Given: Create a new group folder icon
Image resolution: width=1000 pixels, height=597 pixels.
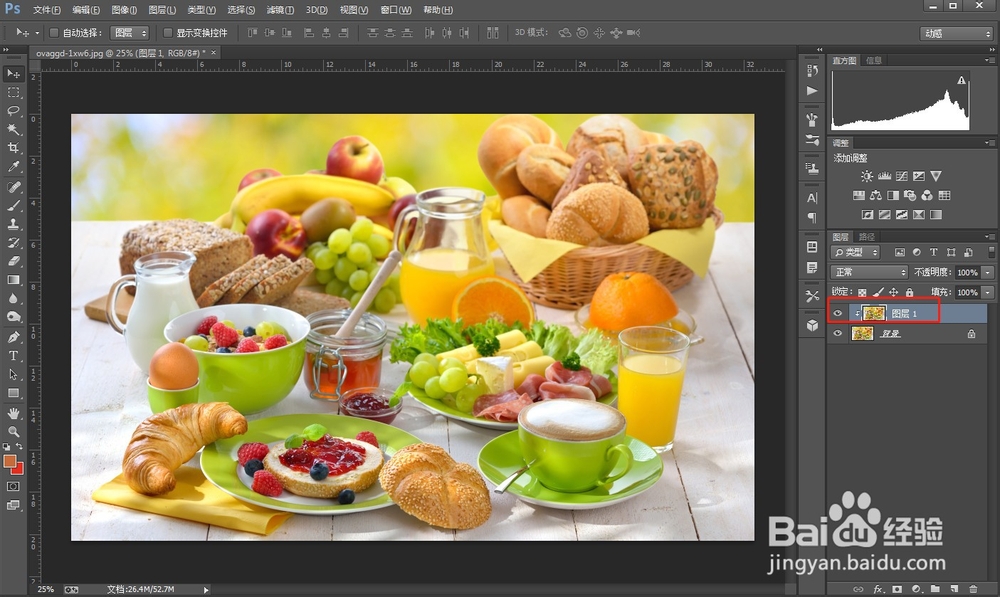Looking at the screenshot, I should [x=935, y=589].
